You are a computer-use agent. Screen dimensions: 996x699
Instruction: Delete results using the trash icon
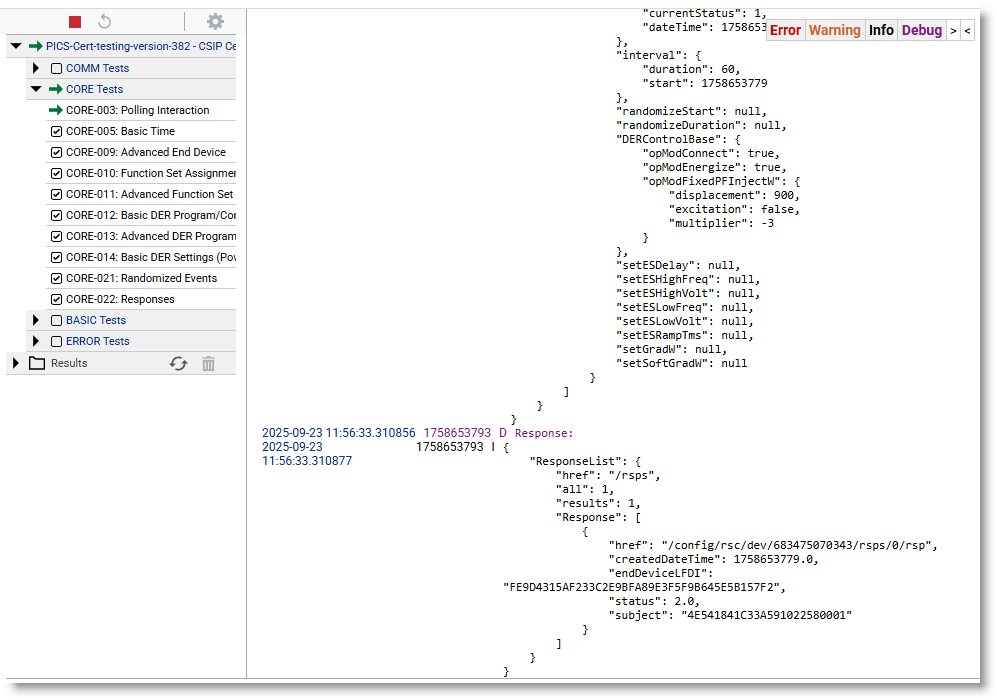click(x=208, y=364)
